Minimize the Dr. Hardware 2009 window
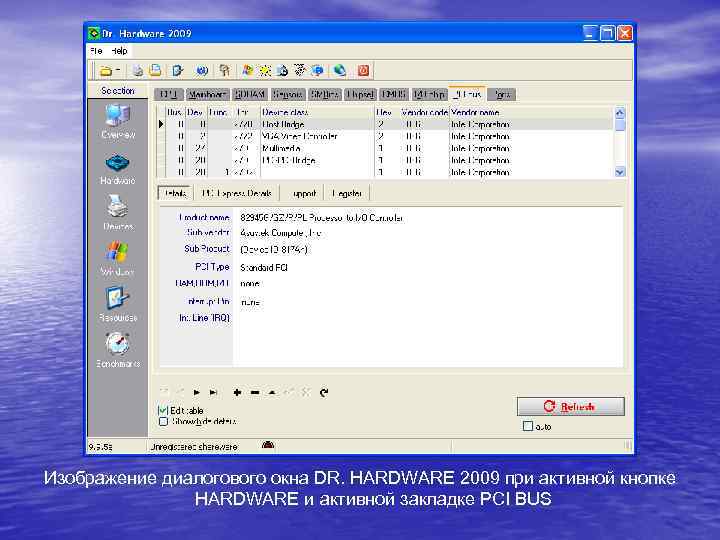 click(591, 33)
